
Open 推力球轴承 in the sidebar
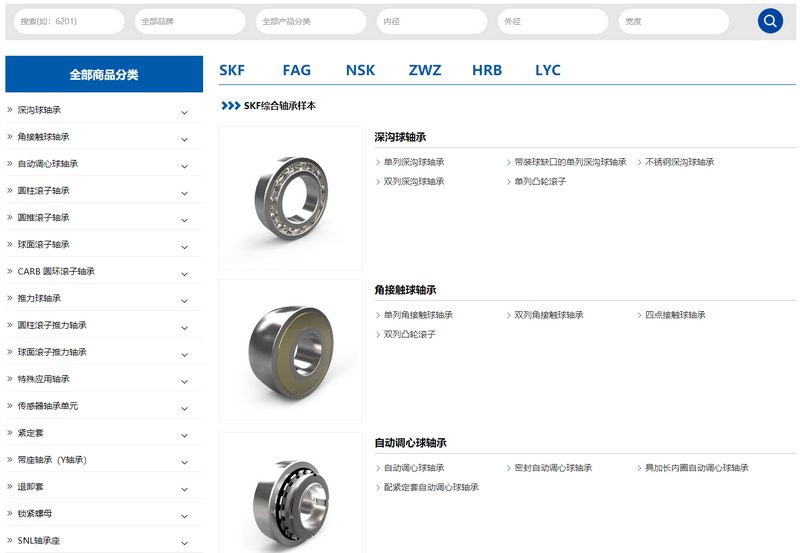click(x=40, y=298)
